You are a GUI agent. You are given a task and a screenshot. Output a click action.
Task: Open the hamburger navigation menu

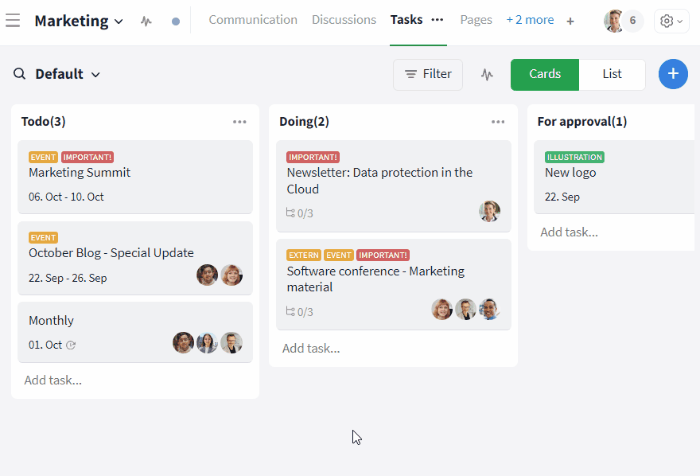[x=13, y=20]
